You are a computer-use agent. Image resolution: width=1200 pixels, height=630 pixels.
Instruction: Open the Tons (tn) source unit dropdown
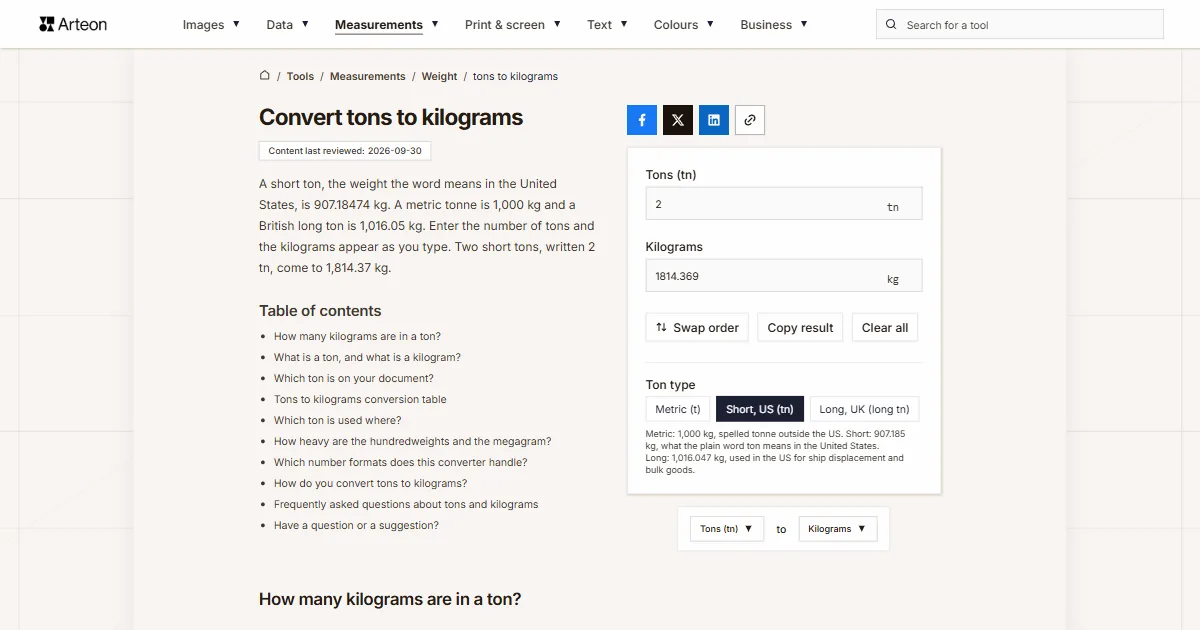coord(727,529)
